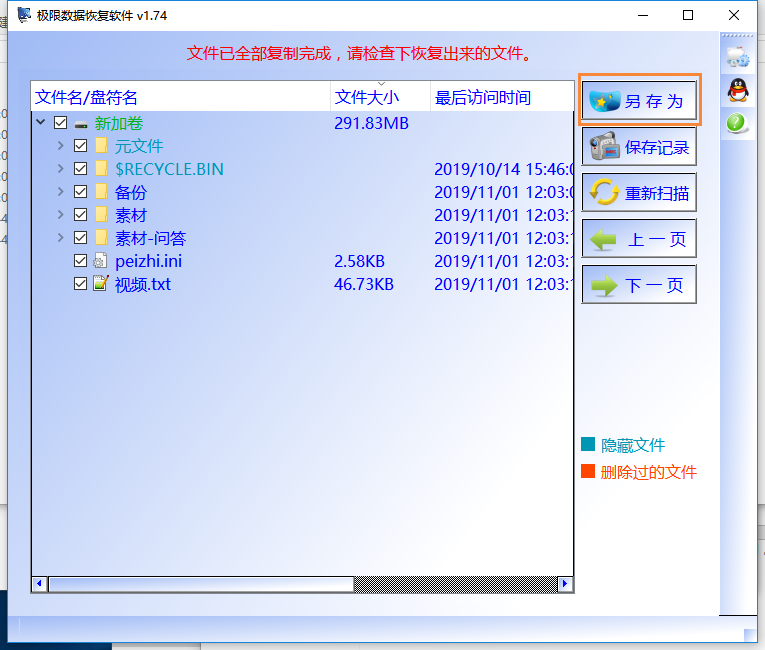Select the $RECYCLE.BIN folder name
Image resolution: width=765 pixels, height=650 pixels.
pyautogui.click(x=169, y=169)
